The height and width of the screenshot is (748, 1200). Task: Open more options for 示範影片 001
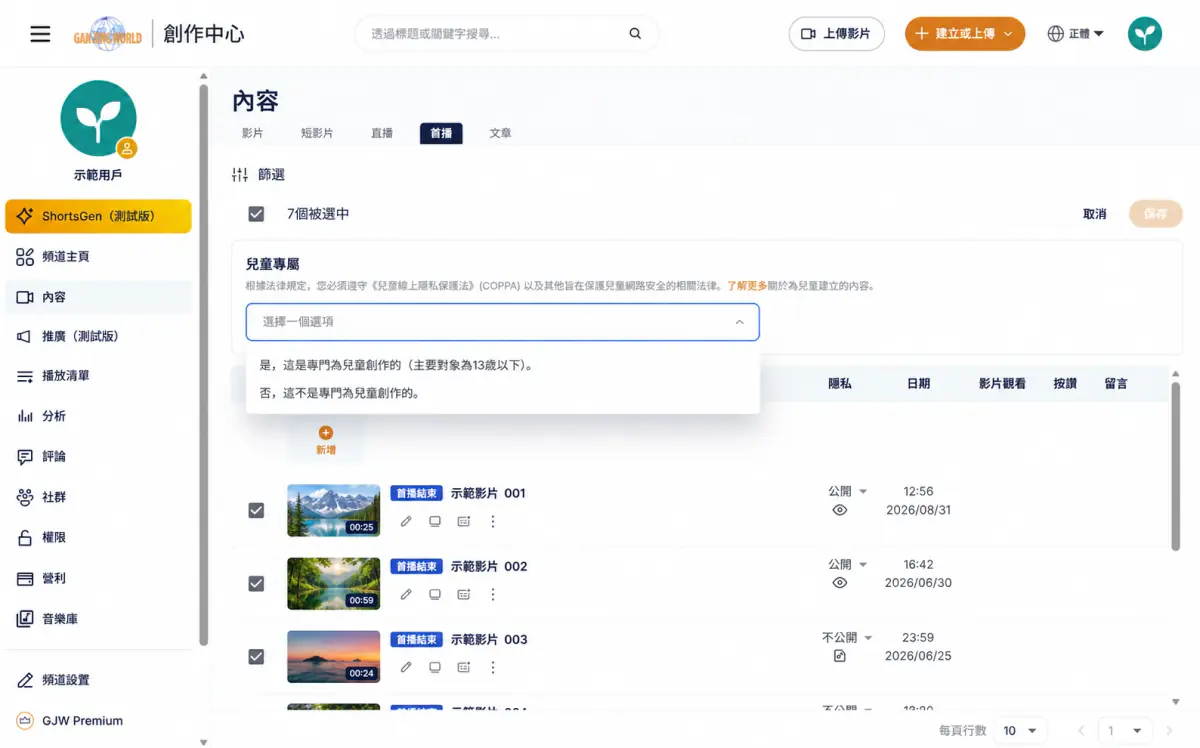pyautogui.click(x=493, y=521)
